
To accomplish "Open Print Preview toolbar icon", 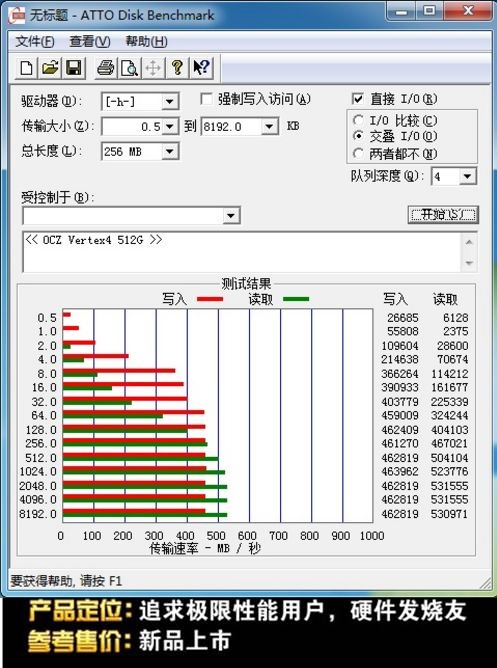I will click(129, 68).
